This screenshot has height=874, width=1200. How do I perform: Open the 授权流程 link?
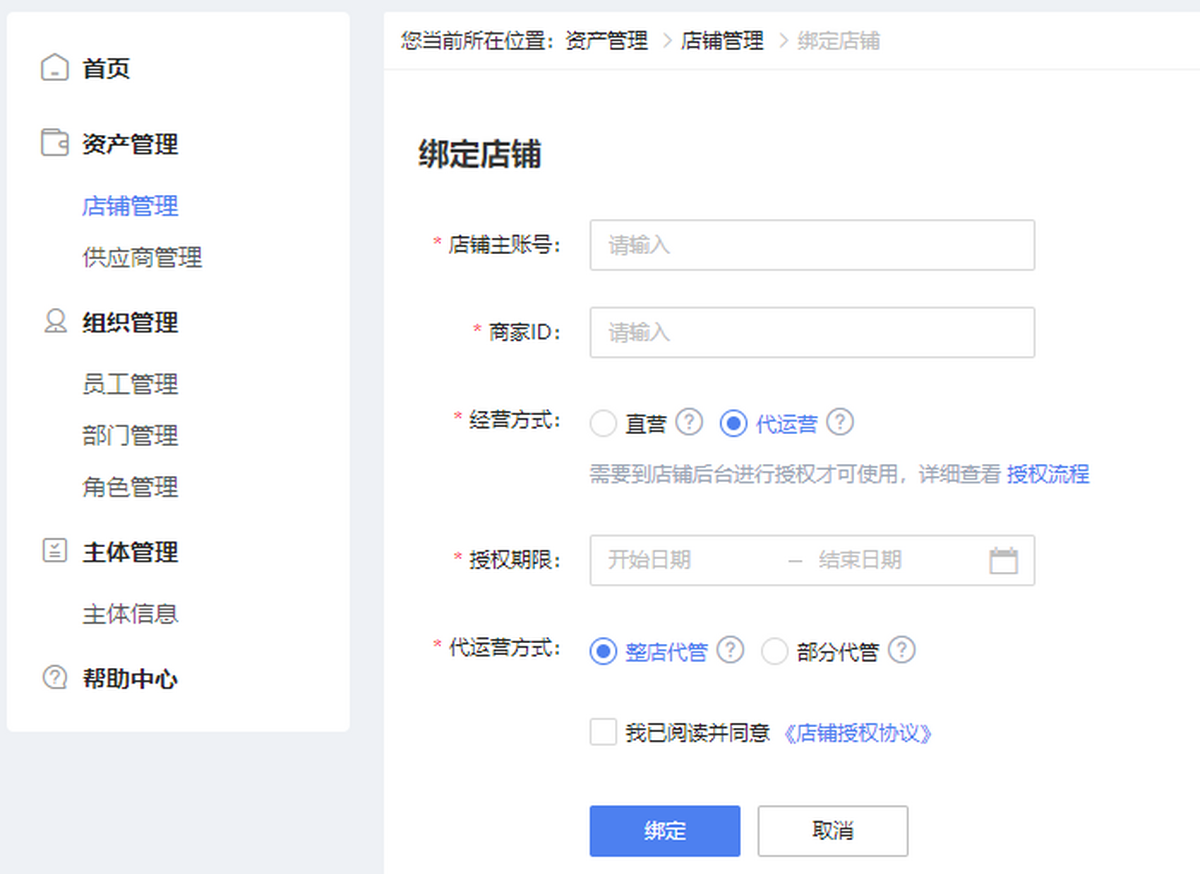1047,473
